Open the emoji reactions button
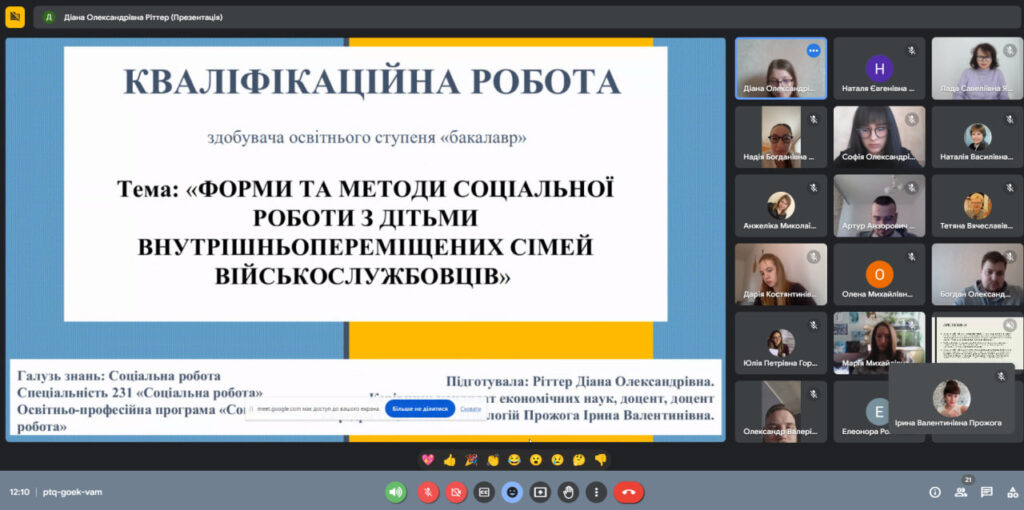 [x=512, y=492]
